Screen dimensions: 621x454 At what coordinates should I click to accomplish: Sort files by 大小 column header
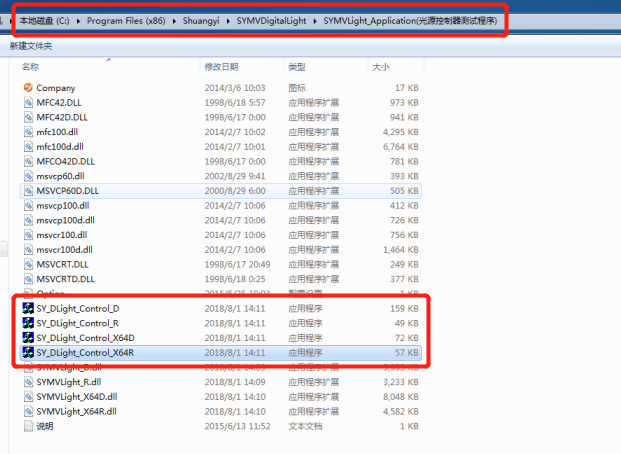point(381,67)
